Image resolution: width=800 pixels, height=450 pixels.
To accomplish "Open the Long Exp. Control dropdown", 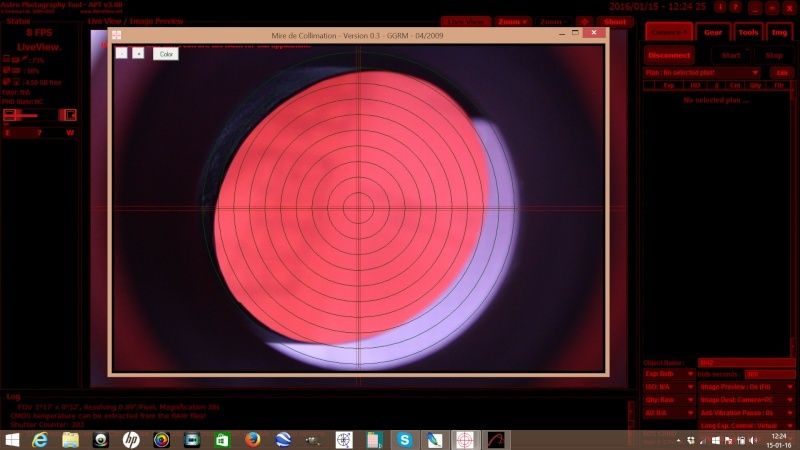I will [746, 426].
